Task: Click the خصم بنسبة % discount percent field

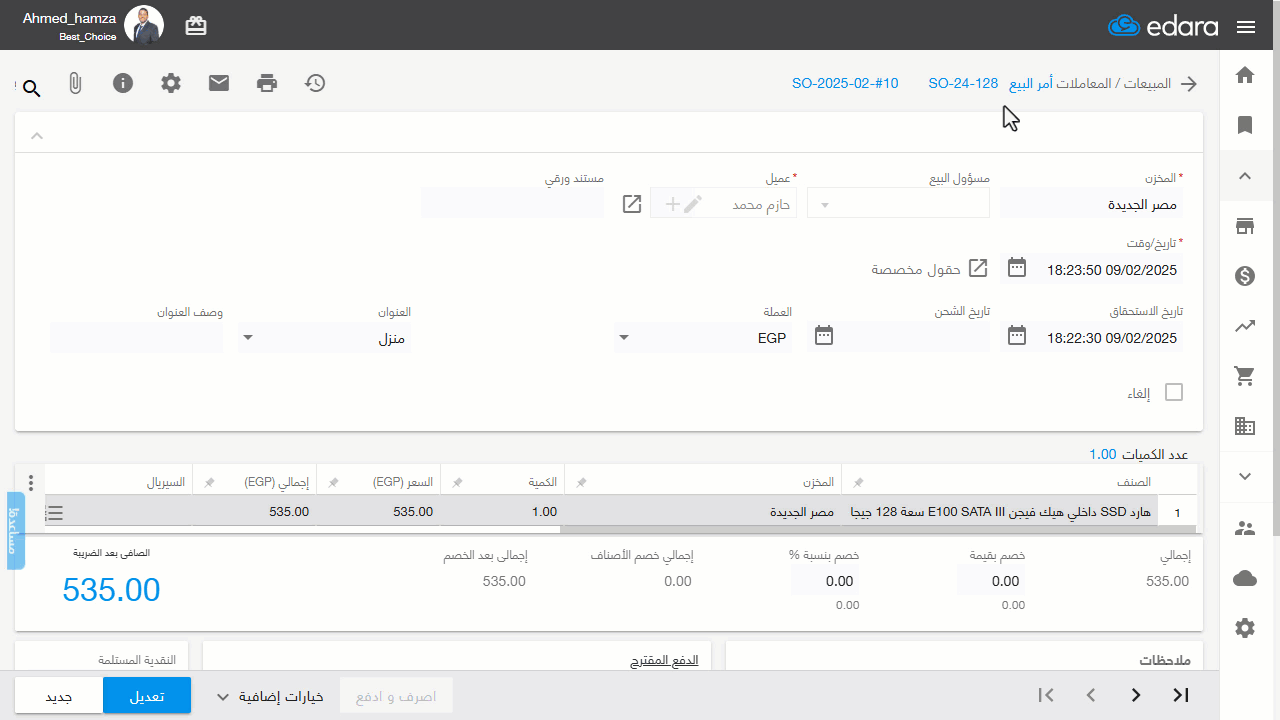Action: [x=824, y=581]
